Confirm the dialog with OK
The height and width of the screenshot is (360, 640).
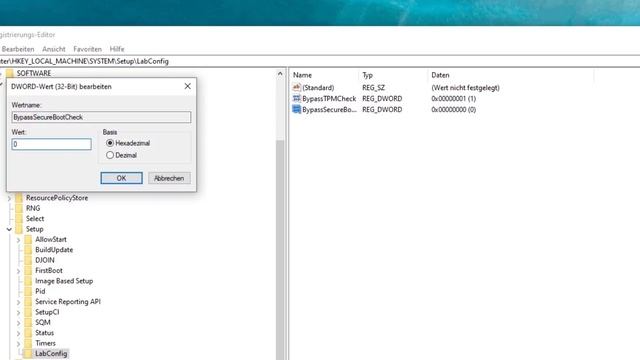coord(121,178)
